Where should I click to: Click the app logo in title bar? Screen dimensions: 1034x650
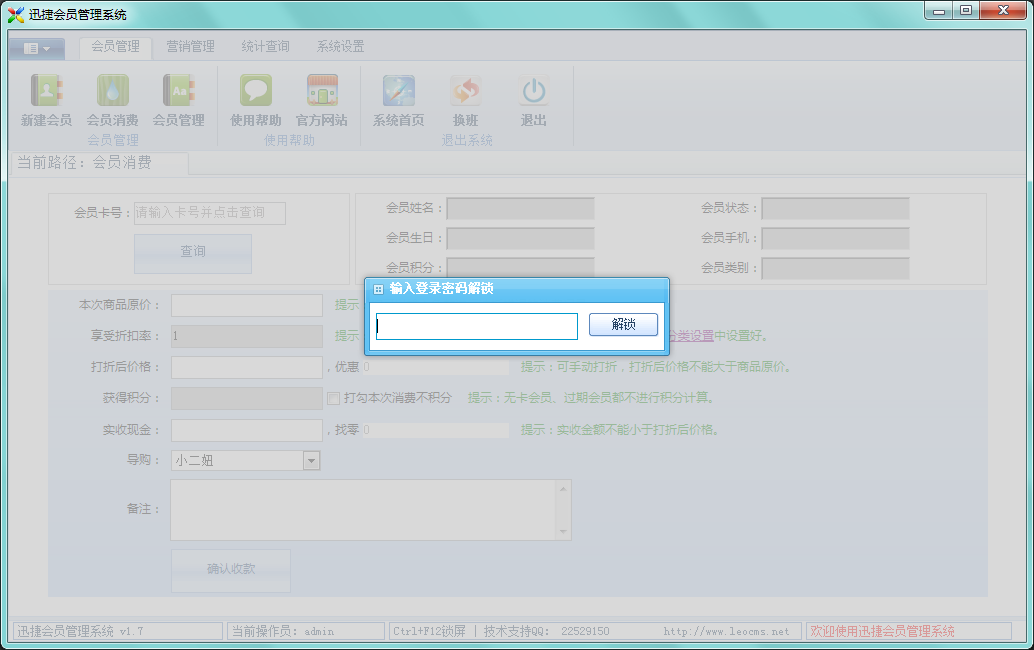click(16, 15)
